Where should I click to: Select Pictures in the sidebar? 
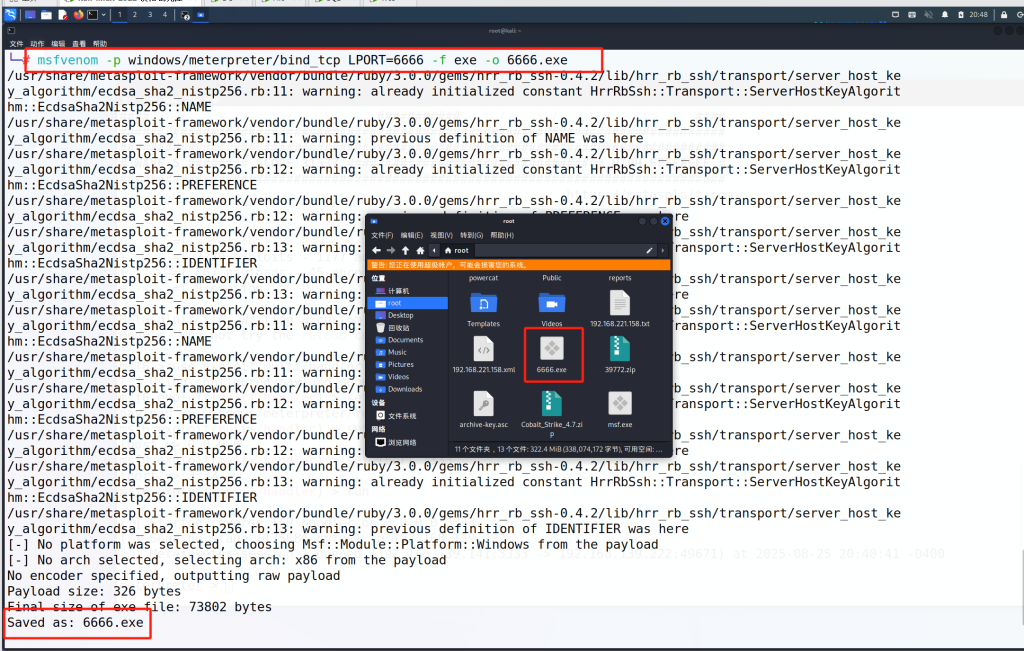click(x=409, y=365)
